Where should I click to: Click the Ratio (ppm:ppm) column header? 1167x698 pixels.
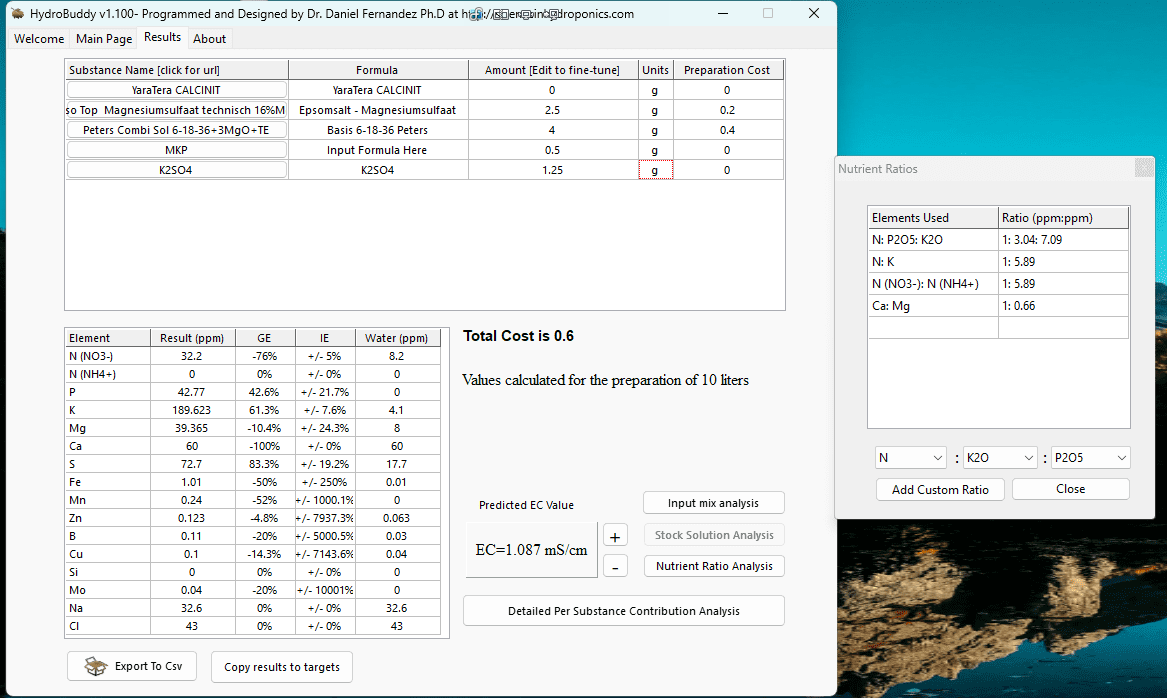pos(1064,218)
